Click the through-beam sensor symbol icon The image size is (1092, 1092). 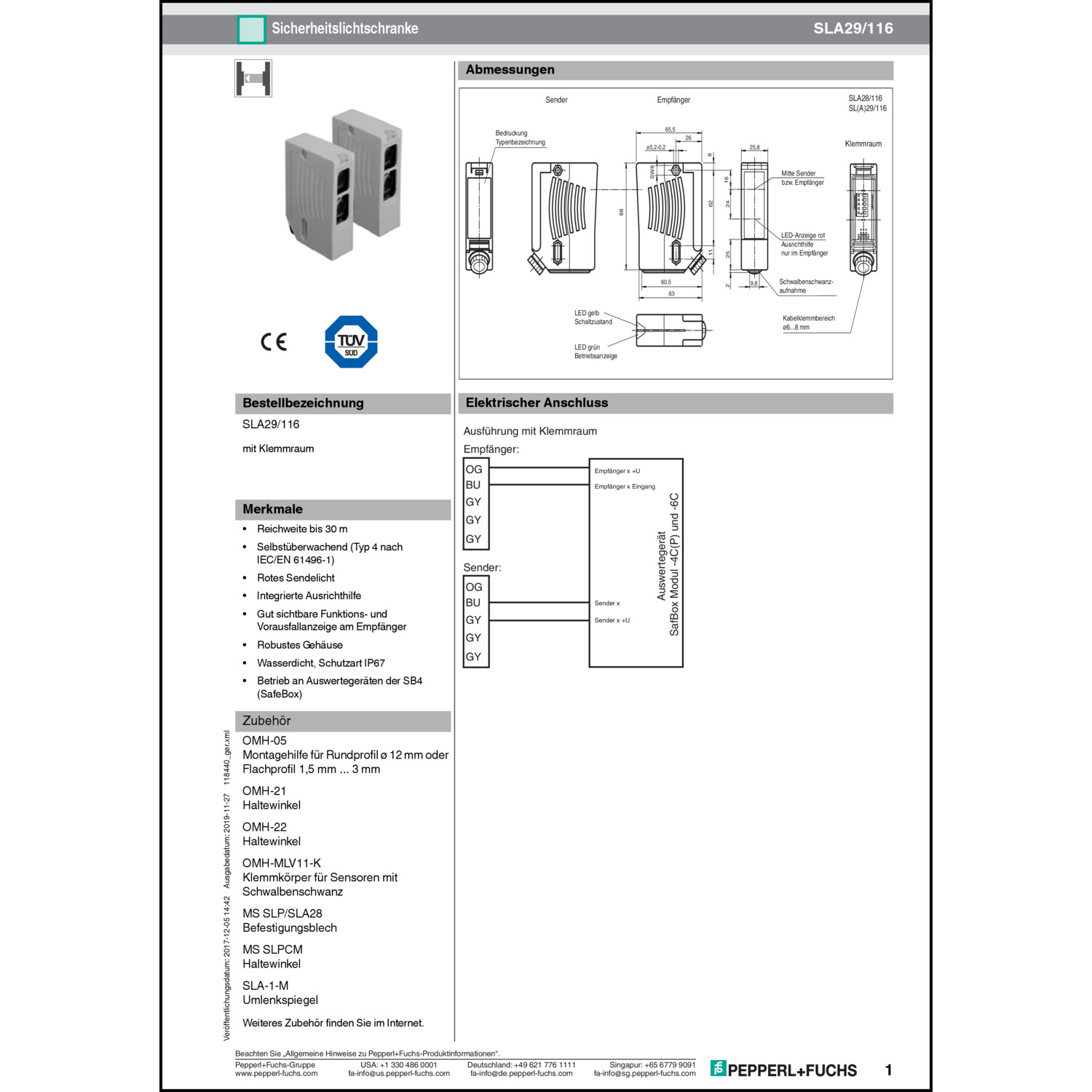[x=253, y=79]
